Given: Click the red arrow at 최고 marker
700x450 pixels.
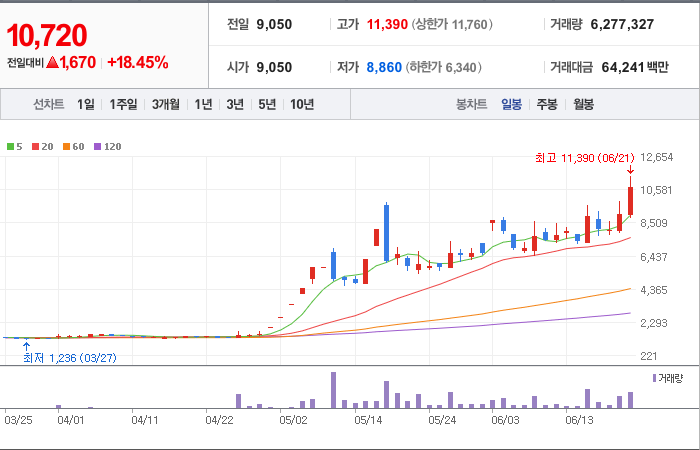Looking at the screenshot, I should pyautogui.click(x=630, y=170).
